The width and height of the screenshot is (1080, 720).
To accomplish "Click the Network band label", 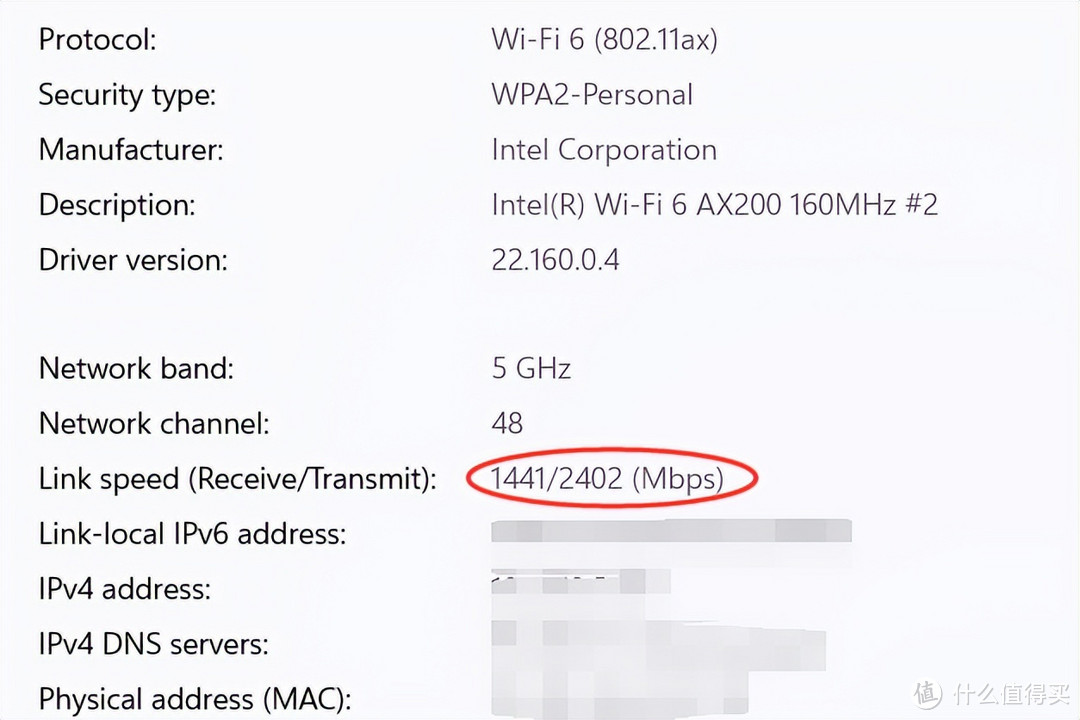I will point(136,368).
